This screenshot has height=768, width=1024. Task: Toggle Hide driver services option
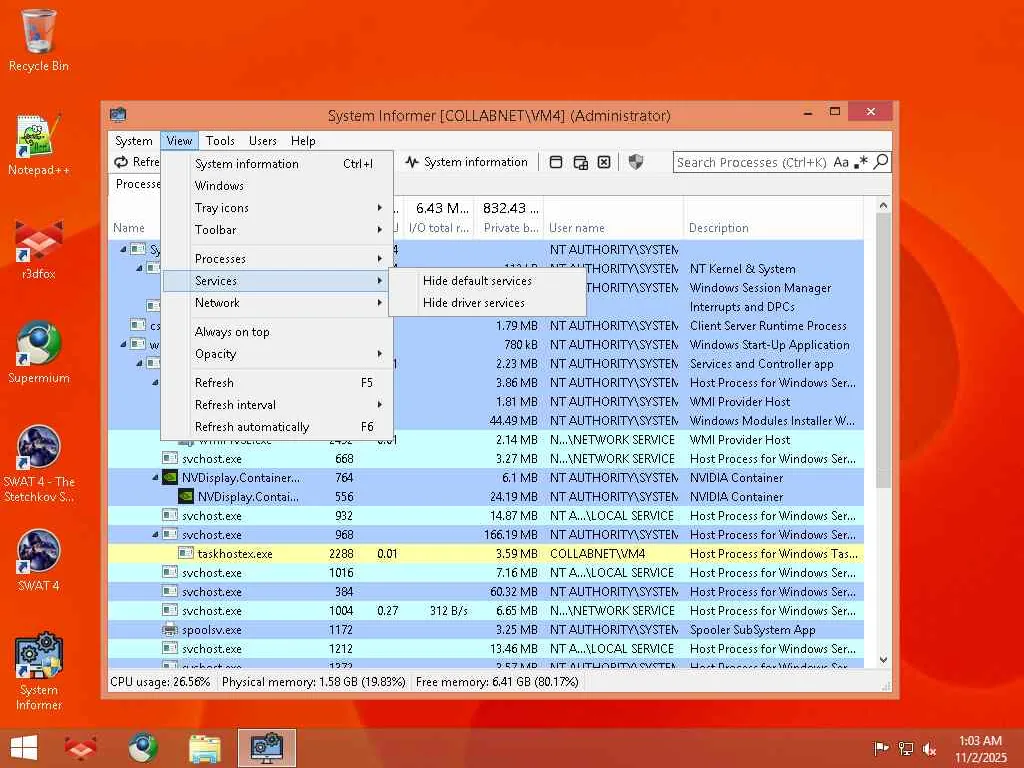point(487,303)
